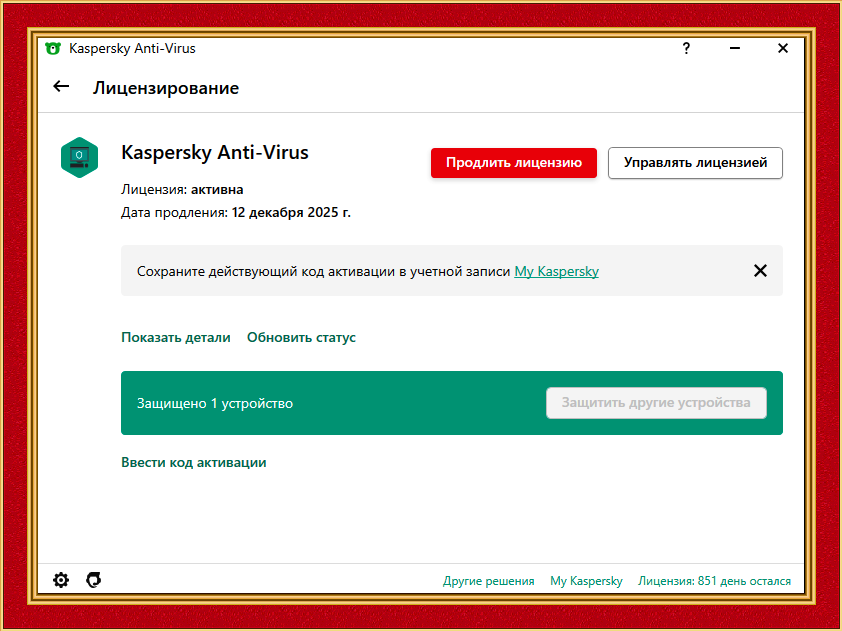
Task: Click the red Продлить лицензию button
Action: coord(513,163)
